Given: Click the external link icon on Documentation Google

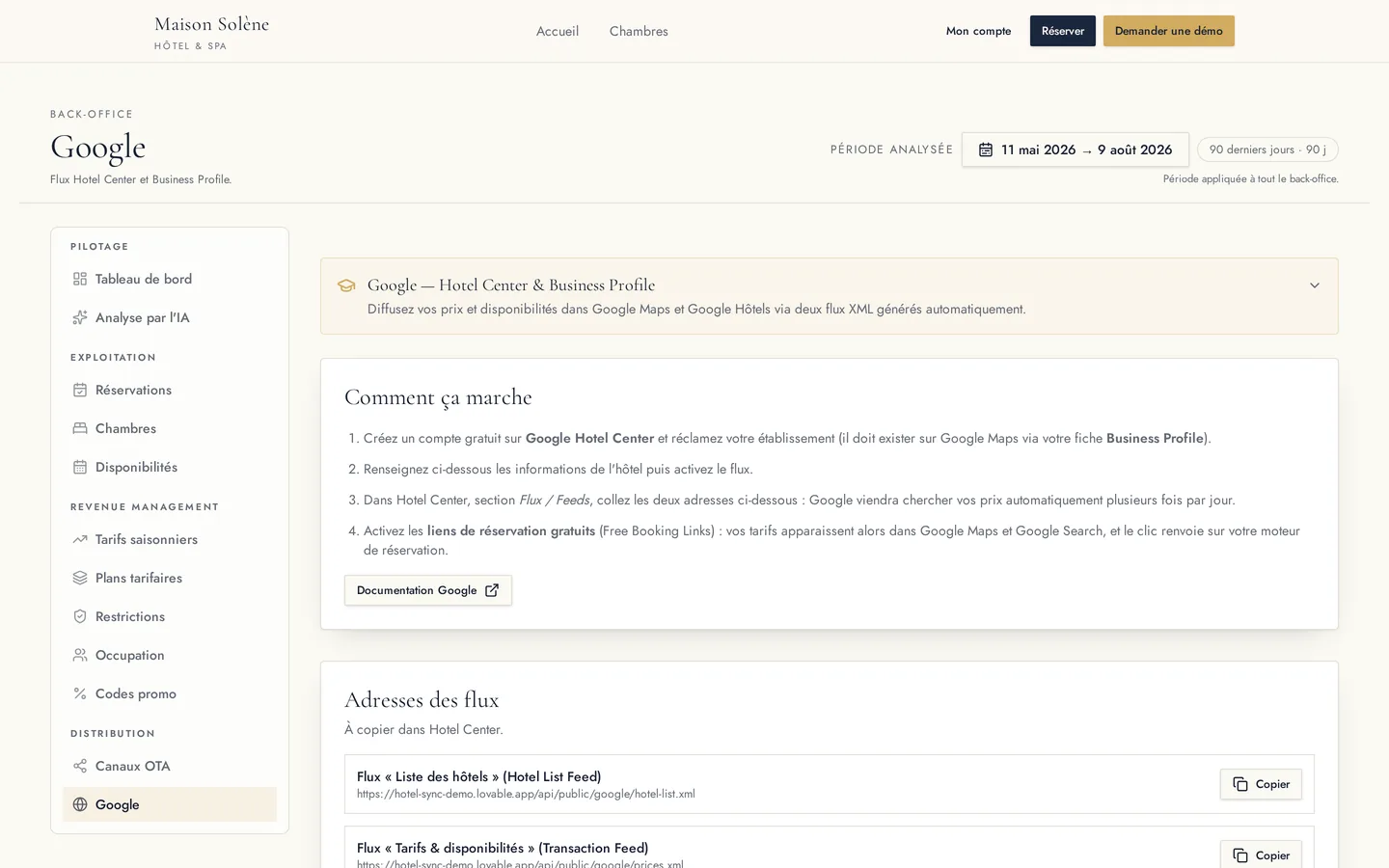Looking at the screenshot, I should (x=492, y=590).
